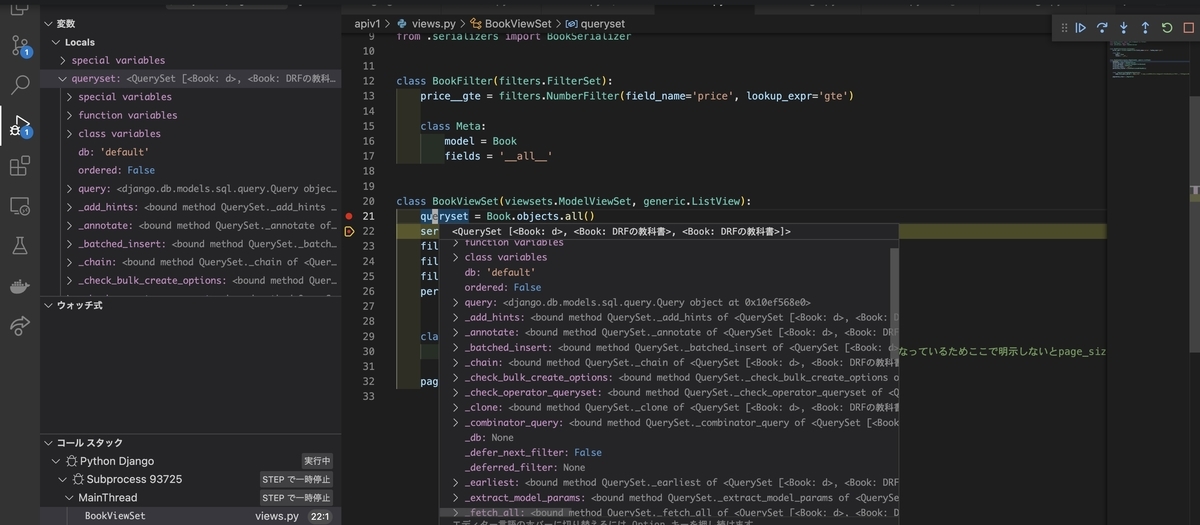The height and width of the screenshot is (525, 1200).
Task: Click views.py in the breadcrumb
Action: tap(436, 23)
